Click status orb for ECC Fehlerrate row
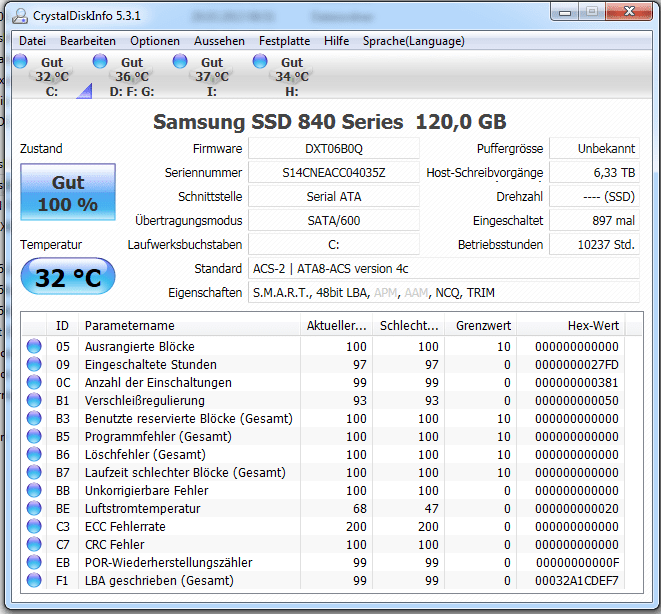The width and height of the screenshot is (661, 614). (x=35, y=527)
